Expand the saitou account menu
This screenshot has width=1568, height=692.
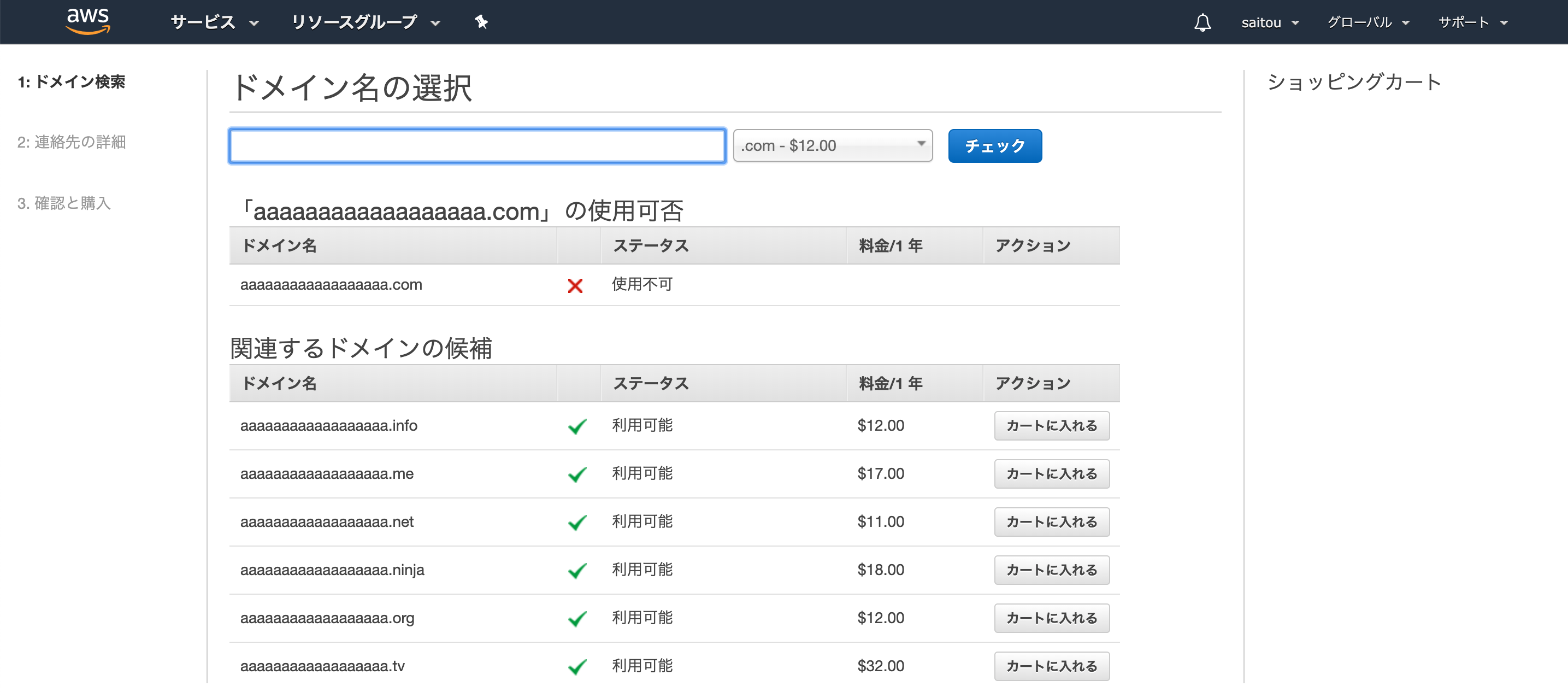pyautogui.click(x=1270, y=22)
